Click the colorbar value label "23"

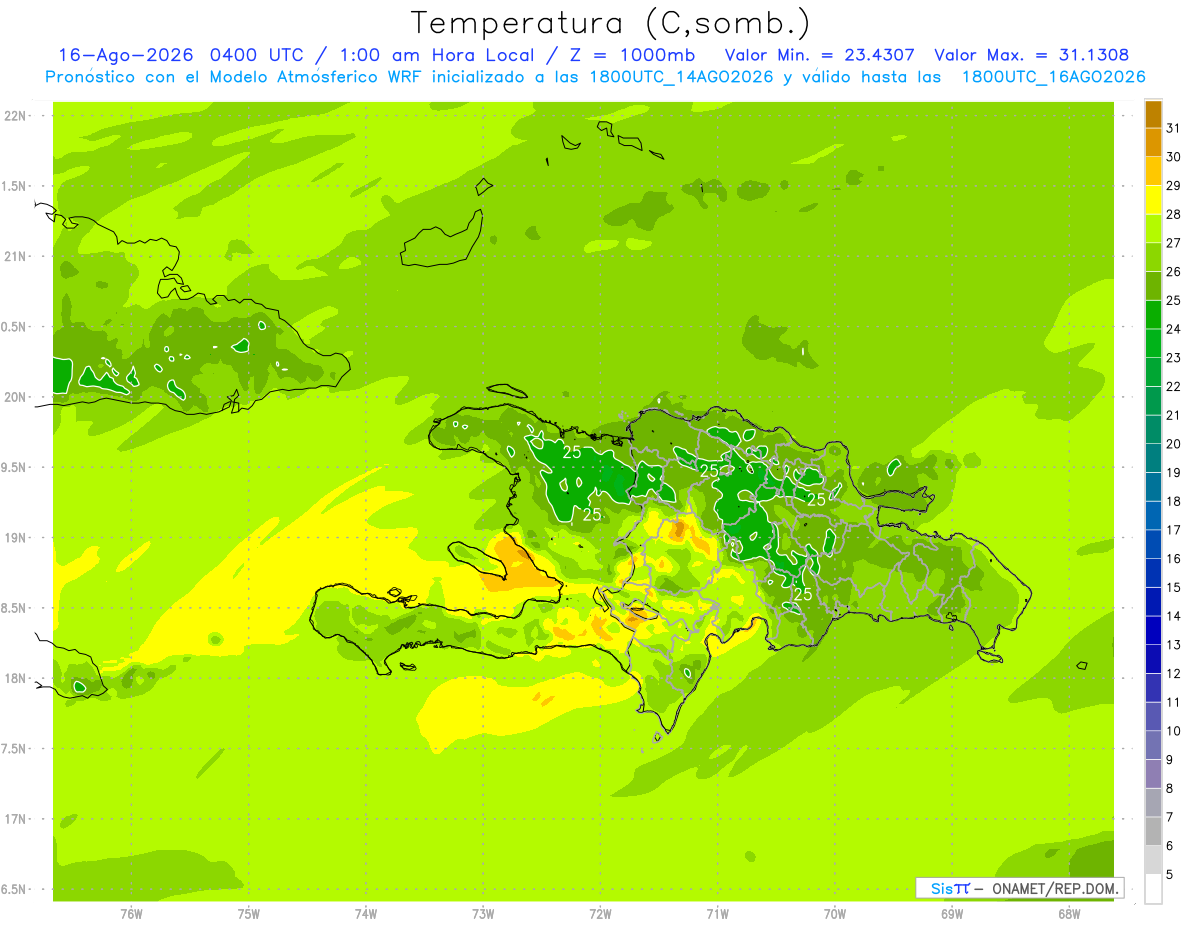1174,358
